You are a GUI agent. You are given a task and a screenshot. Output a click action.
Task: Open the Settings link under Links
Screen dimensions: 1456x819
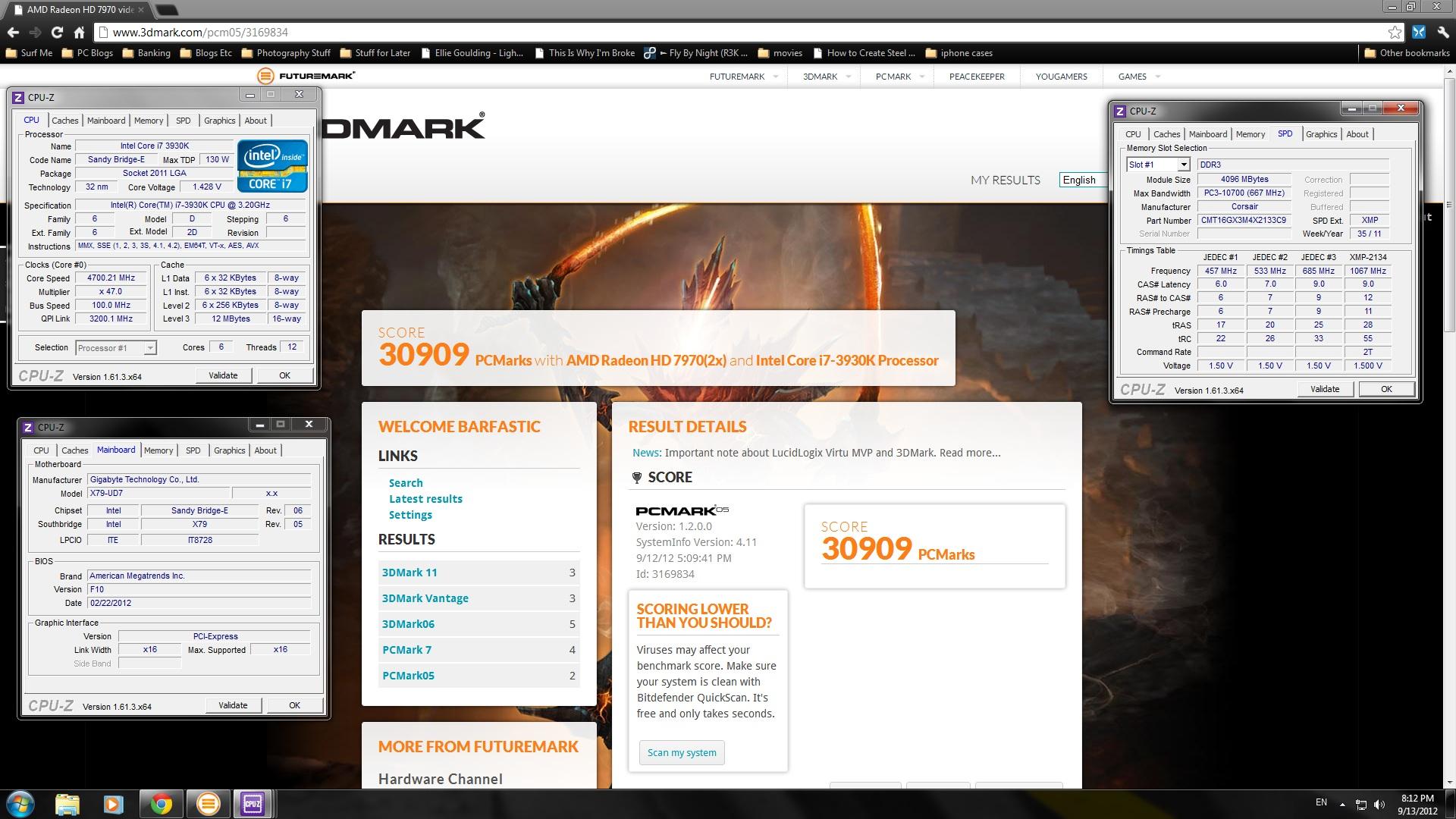click(410, 515)
